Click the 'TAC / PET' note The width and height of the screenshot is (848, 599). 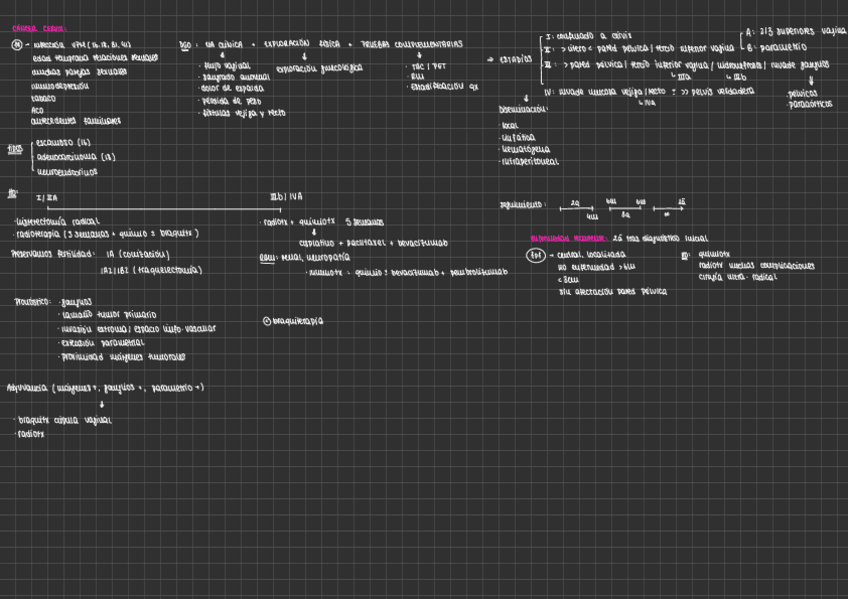pyautogui.click(x=427, y=66)
